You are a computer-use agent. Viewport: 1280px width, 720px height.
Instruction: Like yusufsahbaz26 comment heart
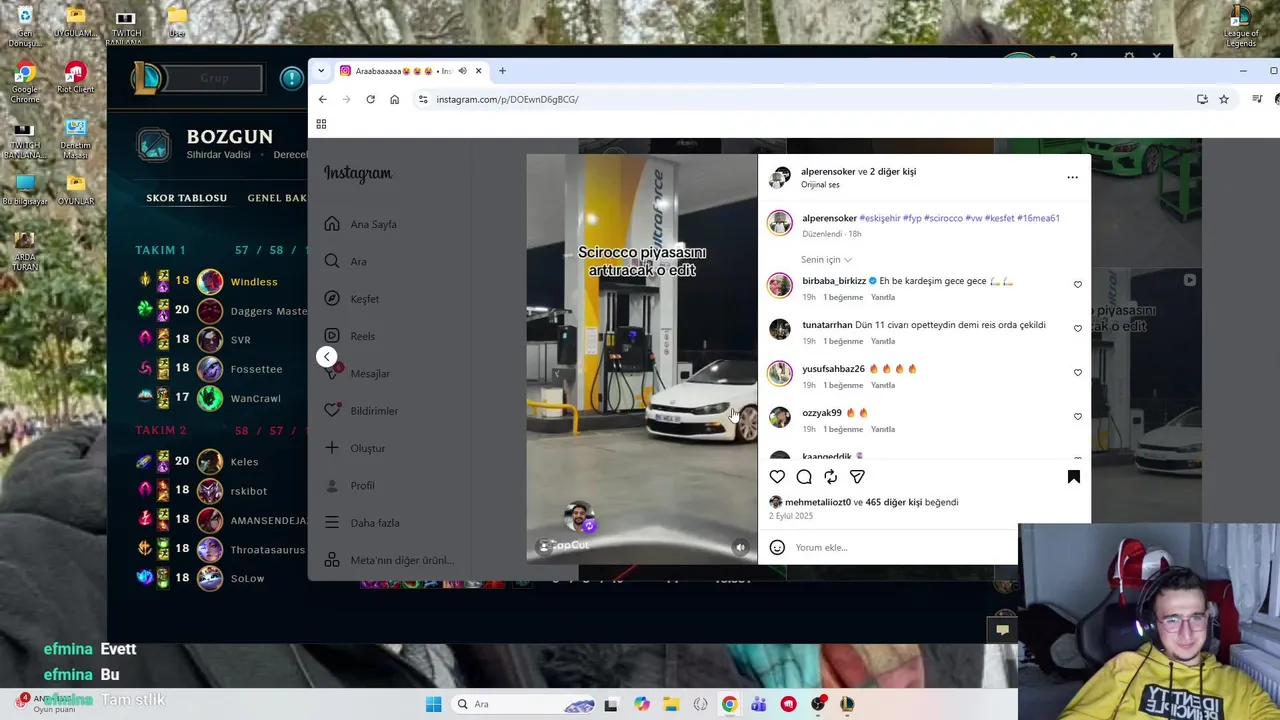click(x=1078, y=372)
